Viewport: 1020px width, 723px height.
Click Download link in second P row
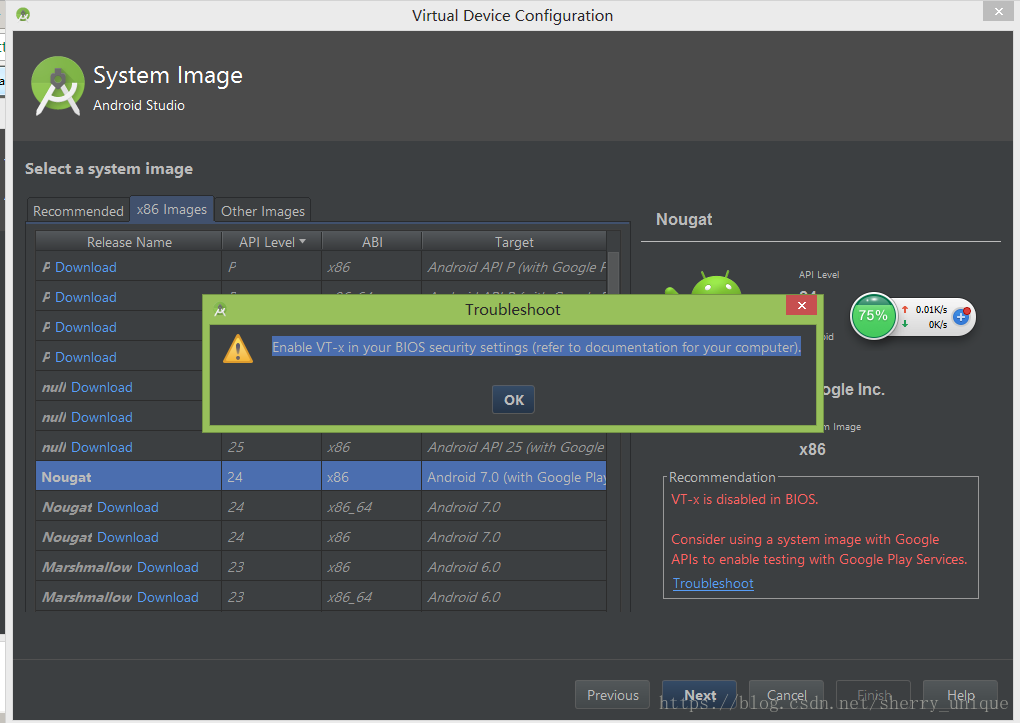click(86, 297)
